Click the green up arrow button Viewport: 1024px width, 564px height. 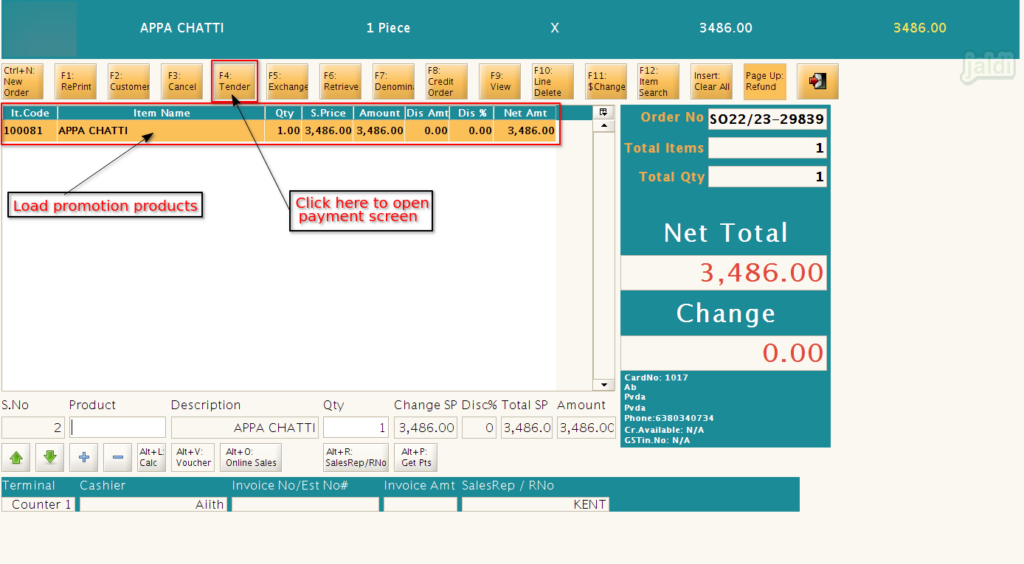tap(16, 457)
